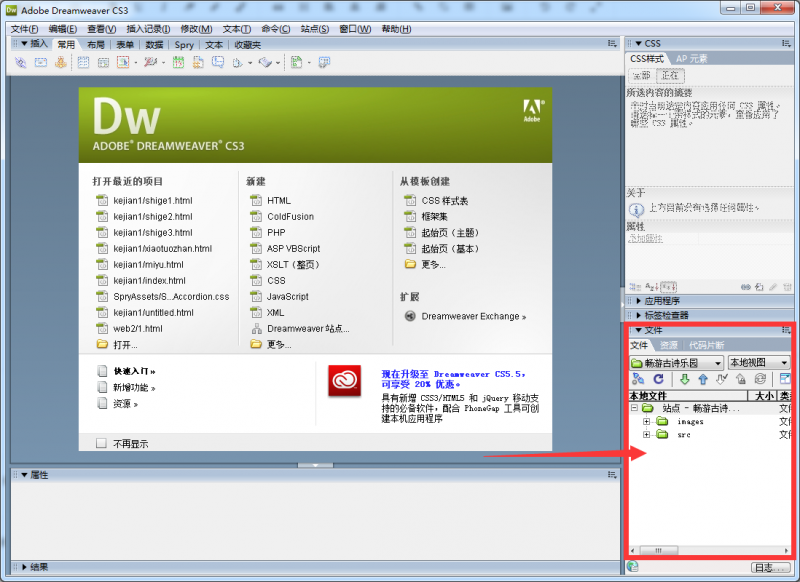Show category view in CSS panel
The height and width of the screenshot is (582, 800).
pos(635,287)
